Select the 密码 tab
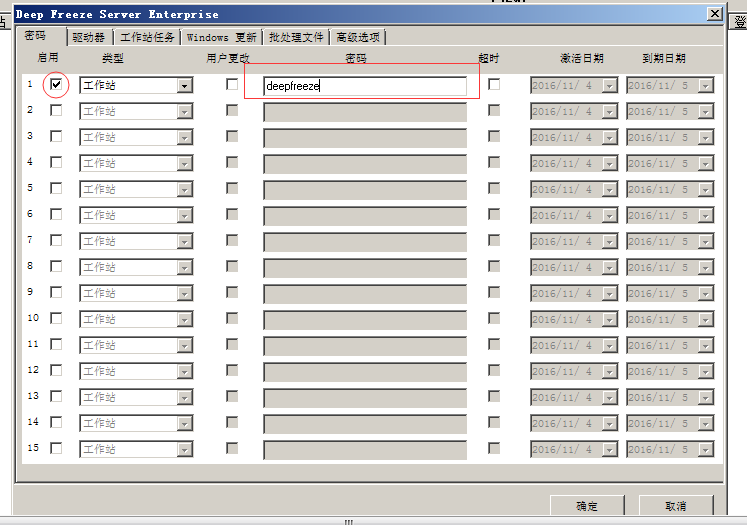747x525 pixels. coord(35,36)
